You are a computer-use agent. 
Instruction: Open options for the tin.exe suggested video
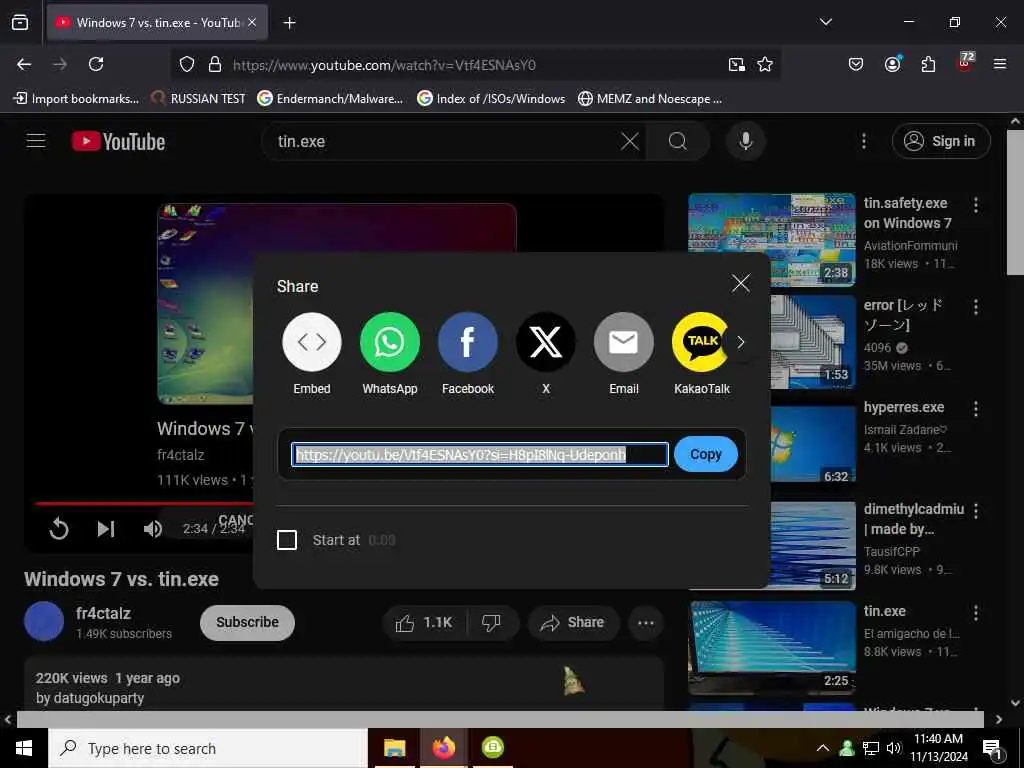[x=976, y=613]
